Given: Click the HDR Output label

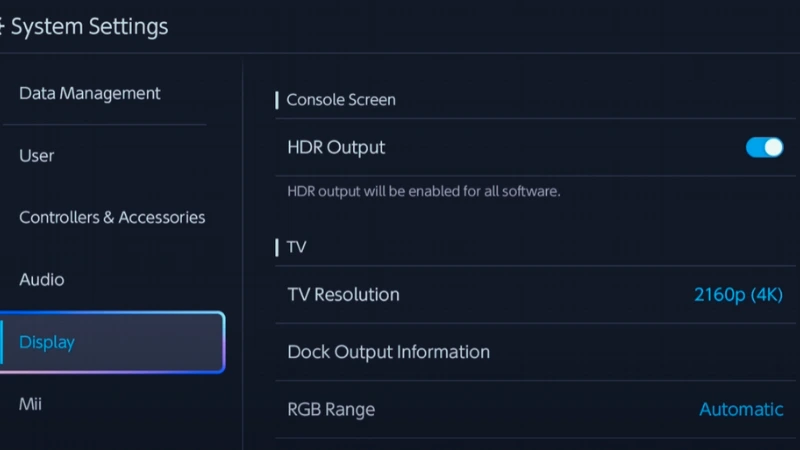Looking at the screenshot, I should click(x=336, y=148).
